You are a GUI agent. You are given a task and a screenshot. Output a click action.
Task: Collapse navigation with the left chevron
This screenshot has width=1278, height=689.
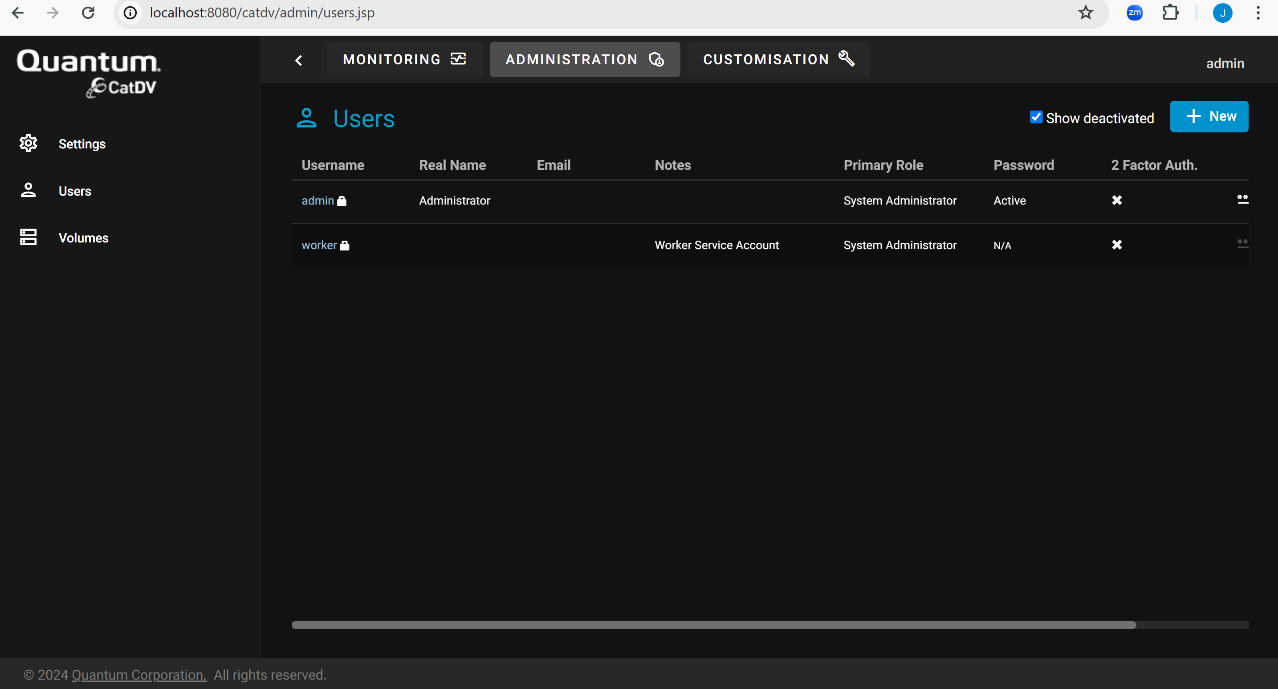(x=298, y=60)
